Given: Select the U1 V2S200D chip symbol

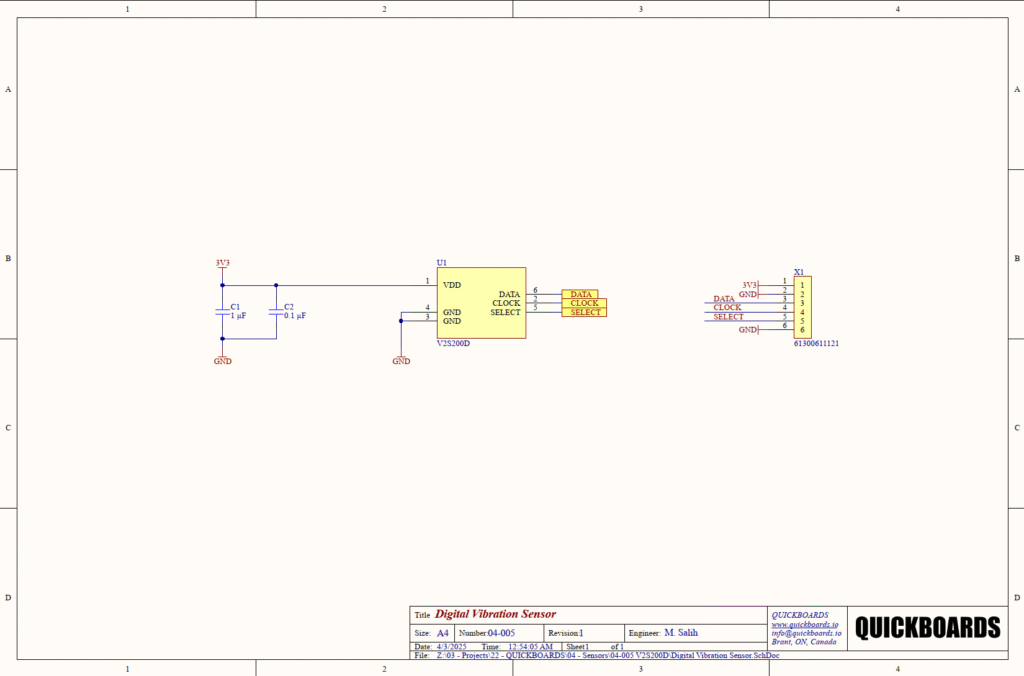Looking at the screenshot, I should (480, 302).
